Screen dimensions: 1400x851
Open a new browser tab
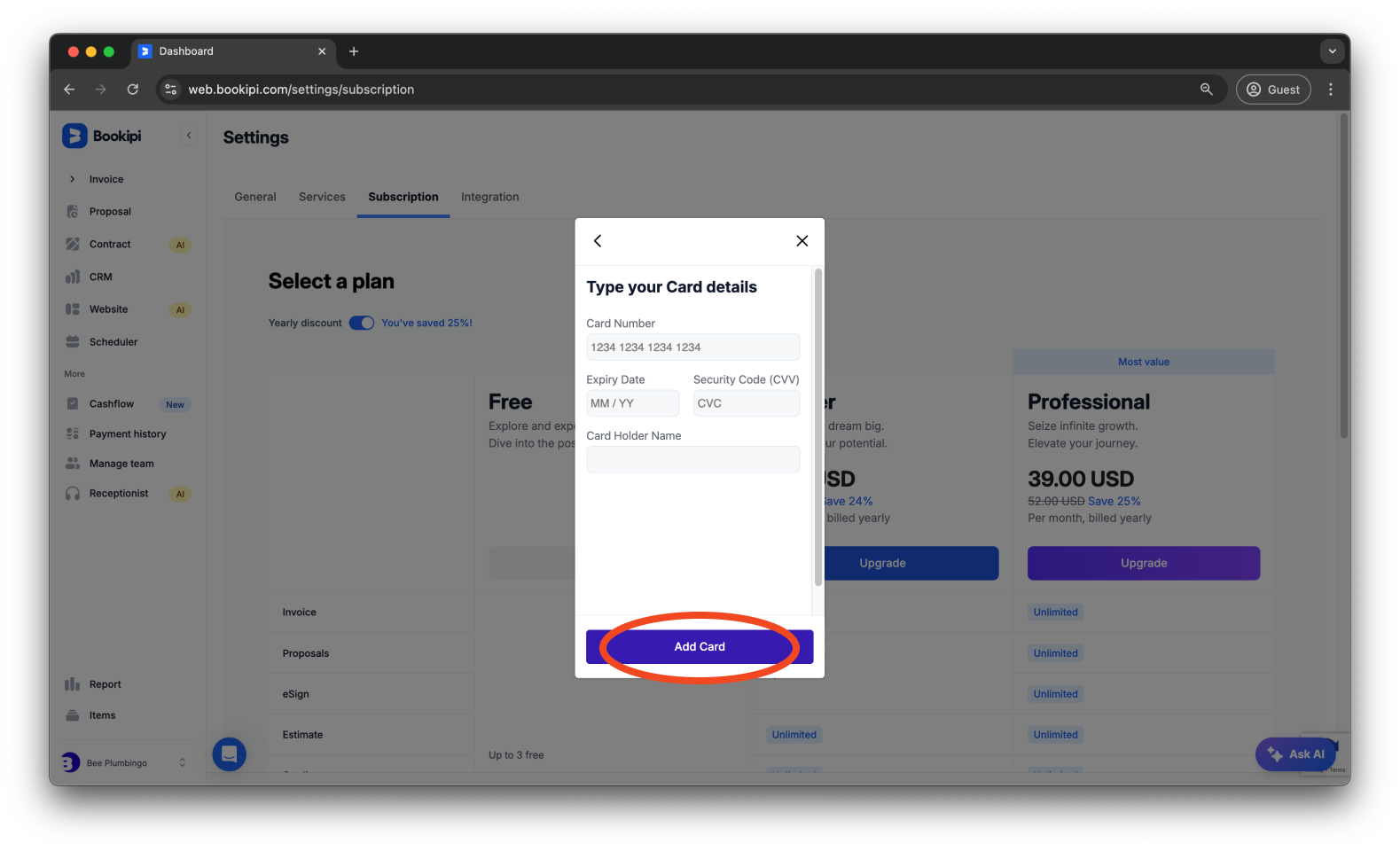(x=354, y=51)
